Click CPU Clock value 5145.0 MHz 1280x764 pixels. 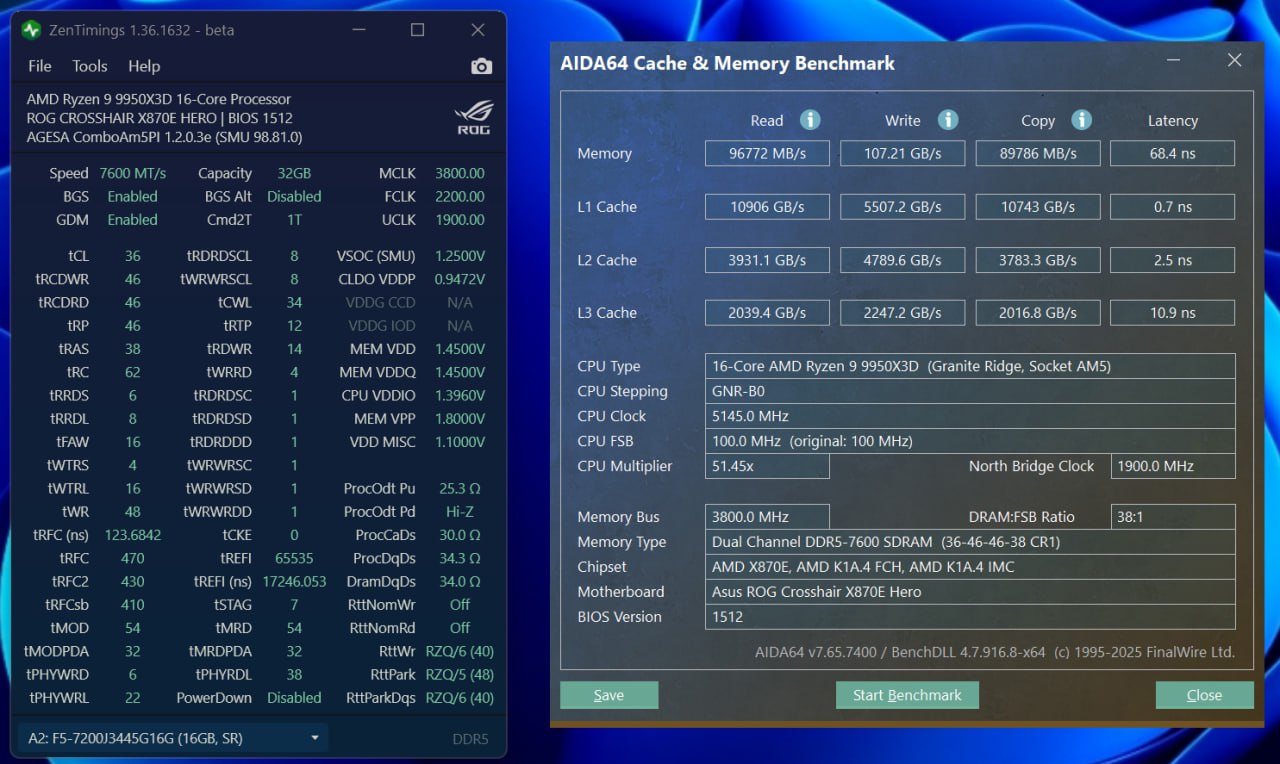(970, 416)
